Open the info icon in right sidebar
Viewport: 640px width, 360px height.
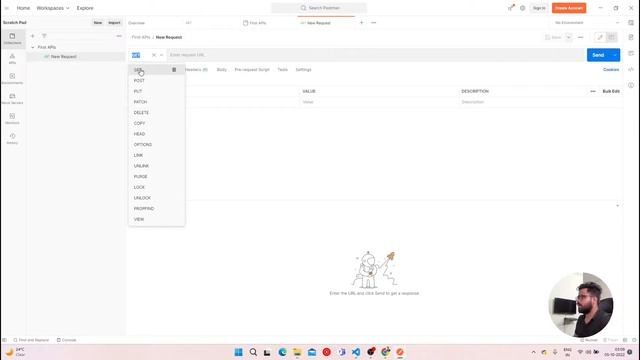point(631,85)
